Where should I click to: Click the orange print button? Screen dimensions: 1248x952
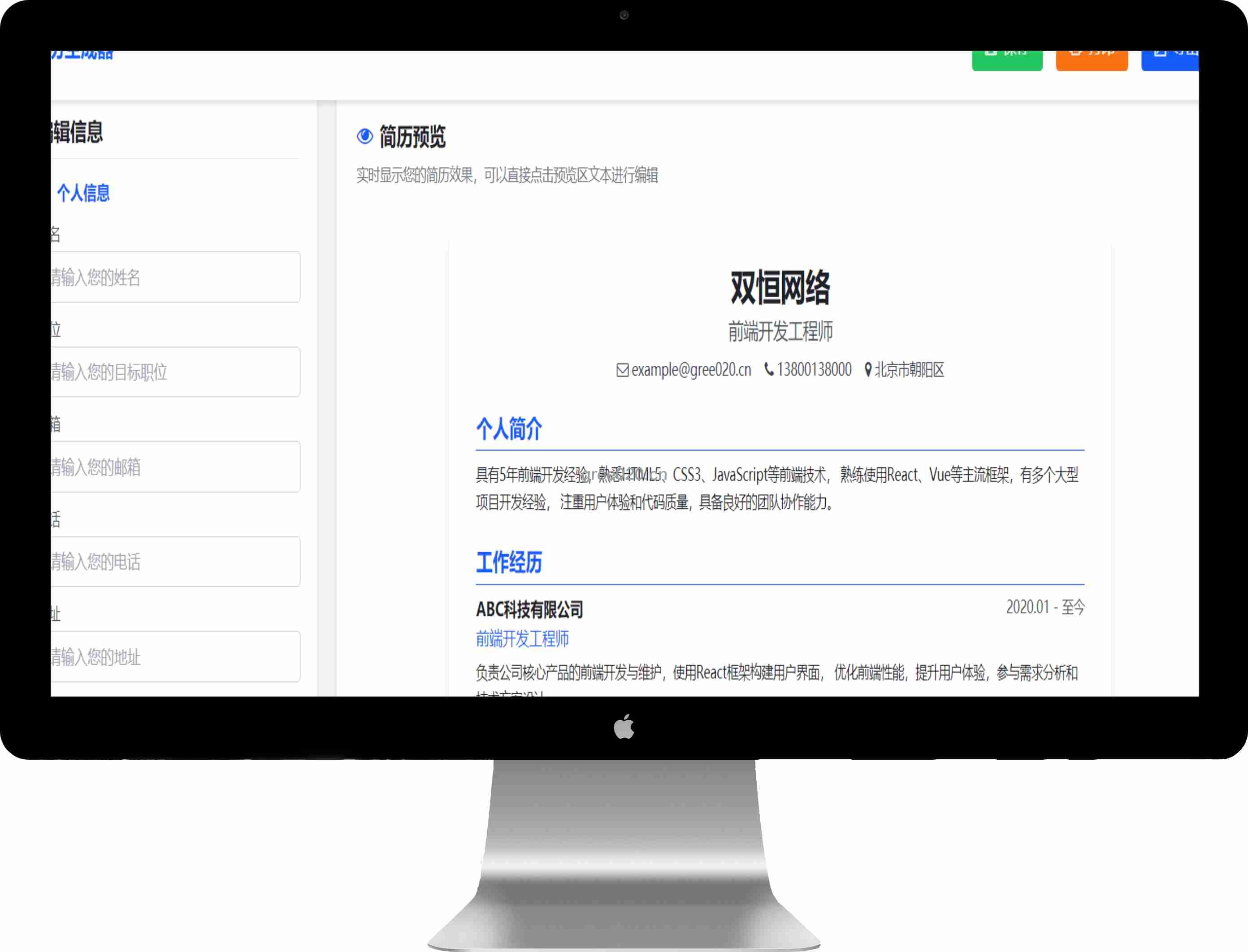[x=1091, y=60]
